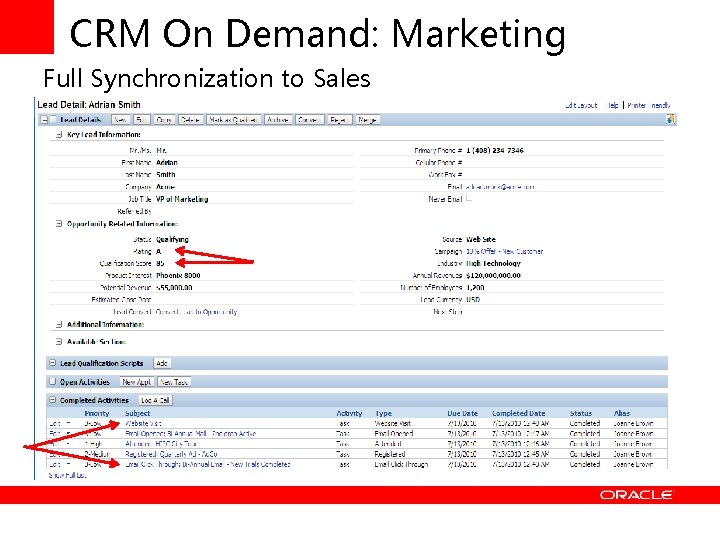Viewport: 720px width, 540px height.
Task: Click the Edit button in Lead Details
Action: 141,120
